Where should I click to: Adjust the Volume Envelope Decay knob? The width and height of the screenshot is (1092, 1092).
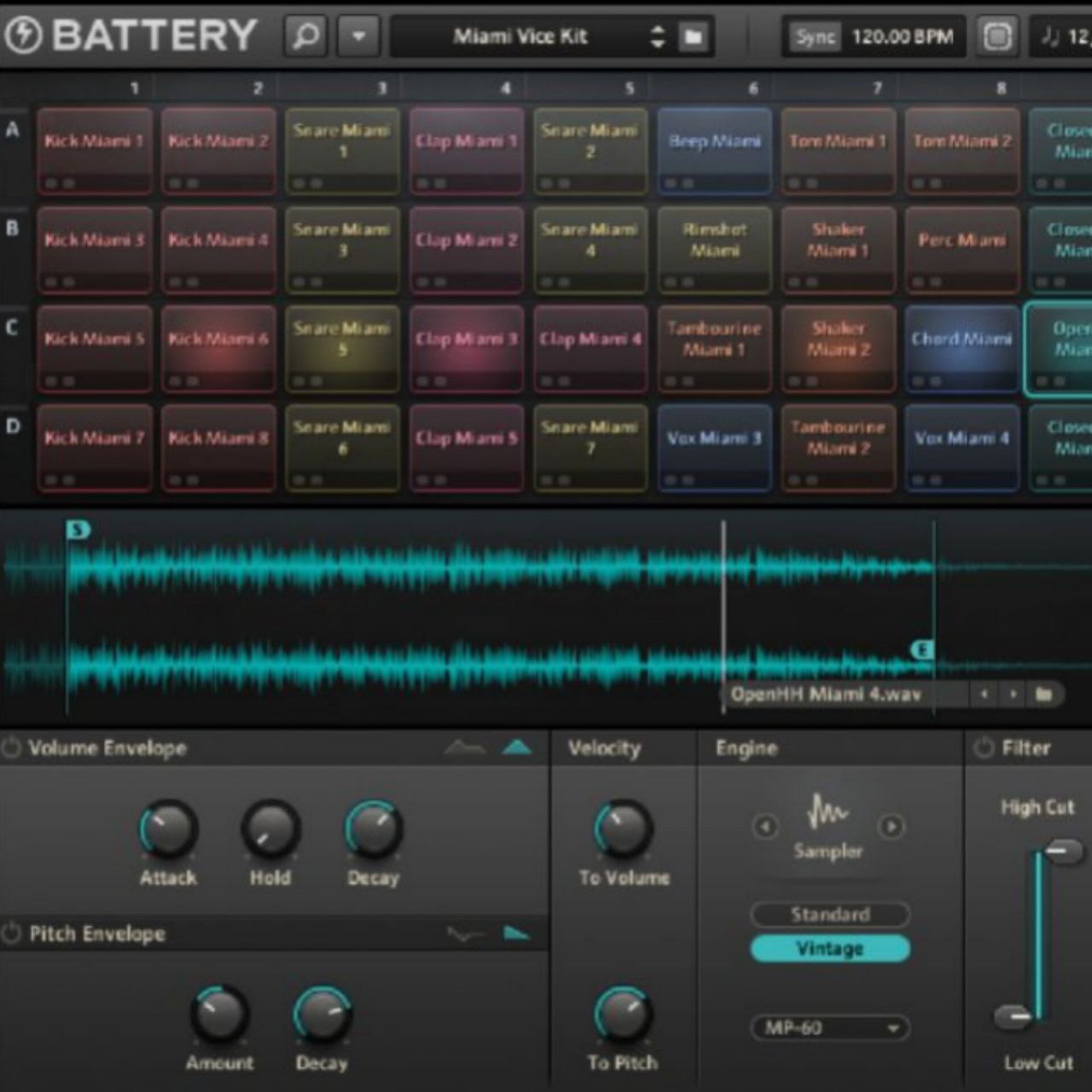(373, 828)
